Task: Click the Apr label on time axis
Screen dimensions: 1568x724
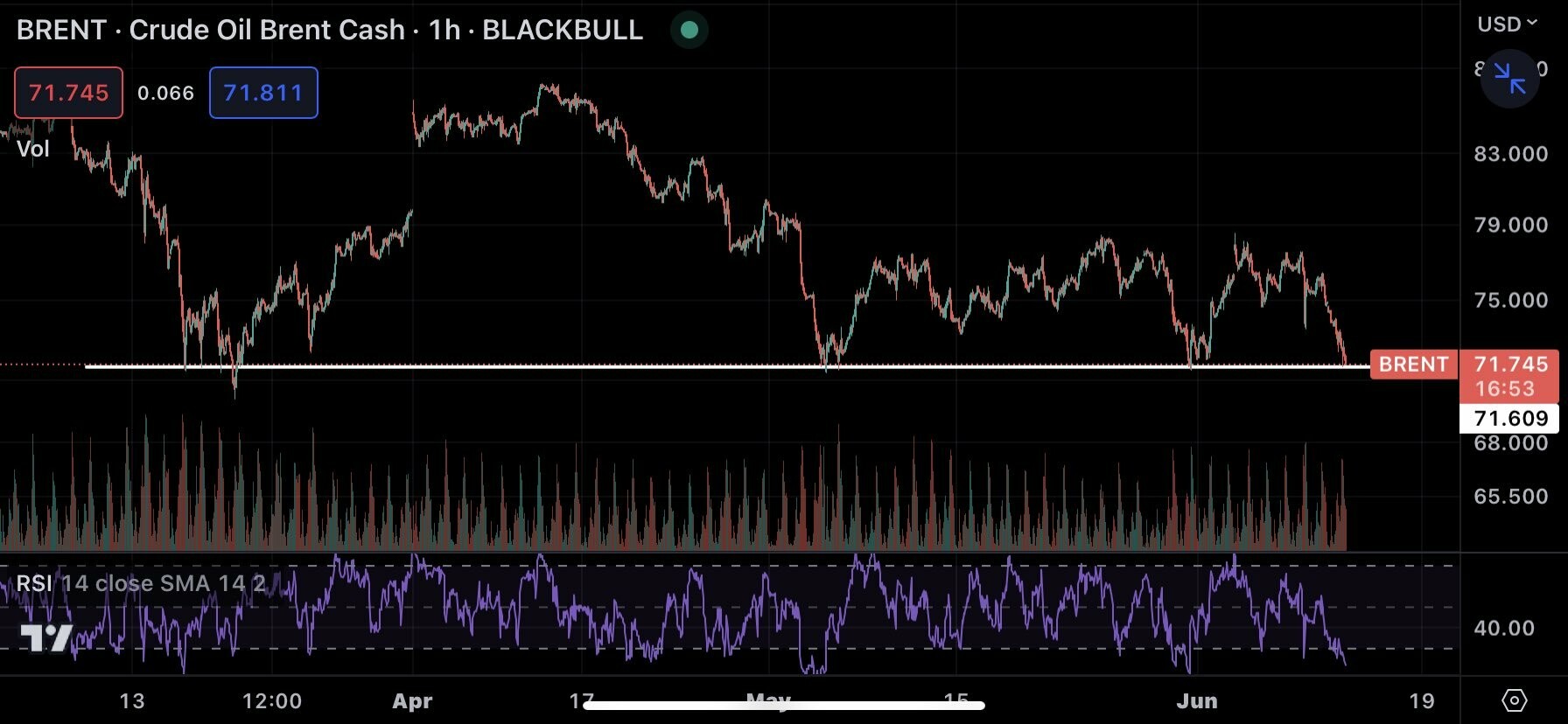Action: click(412, 701)
